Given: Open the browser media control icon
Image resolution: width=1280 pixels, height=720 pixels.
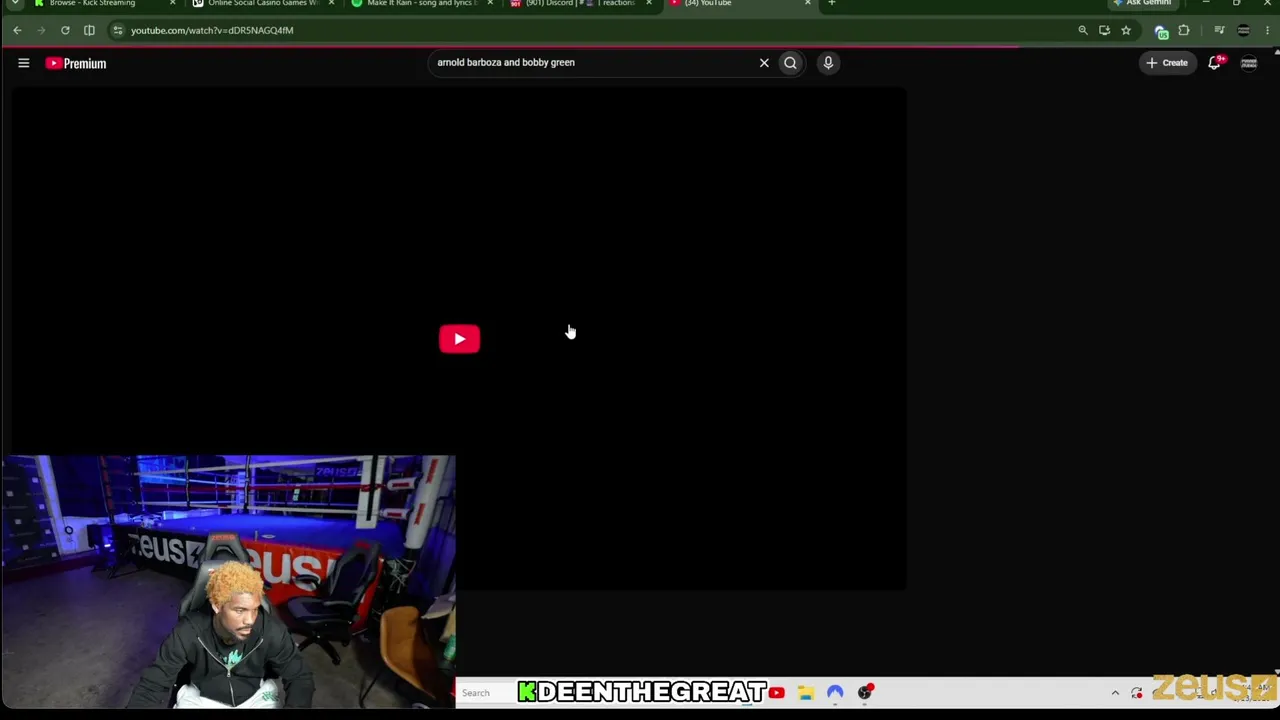Looking at the screenshot, I should 1219,31.
